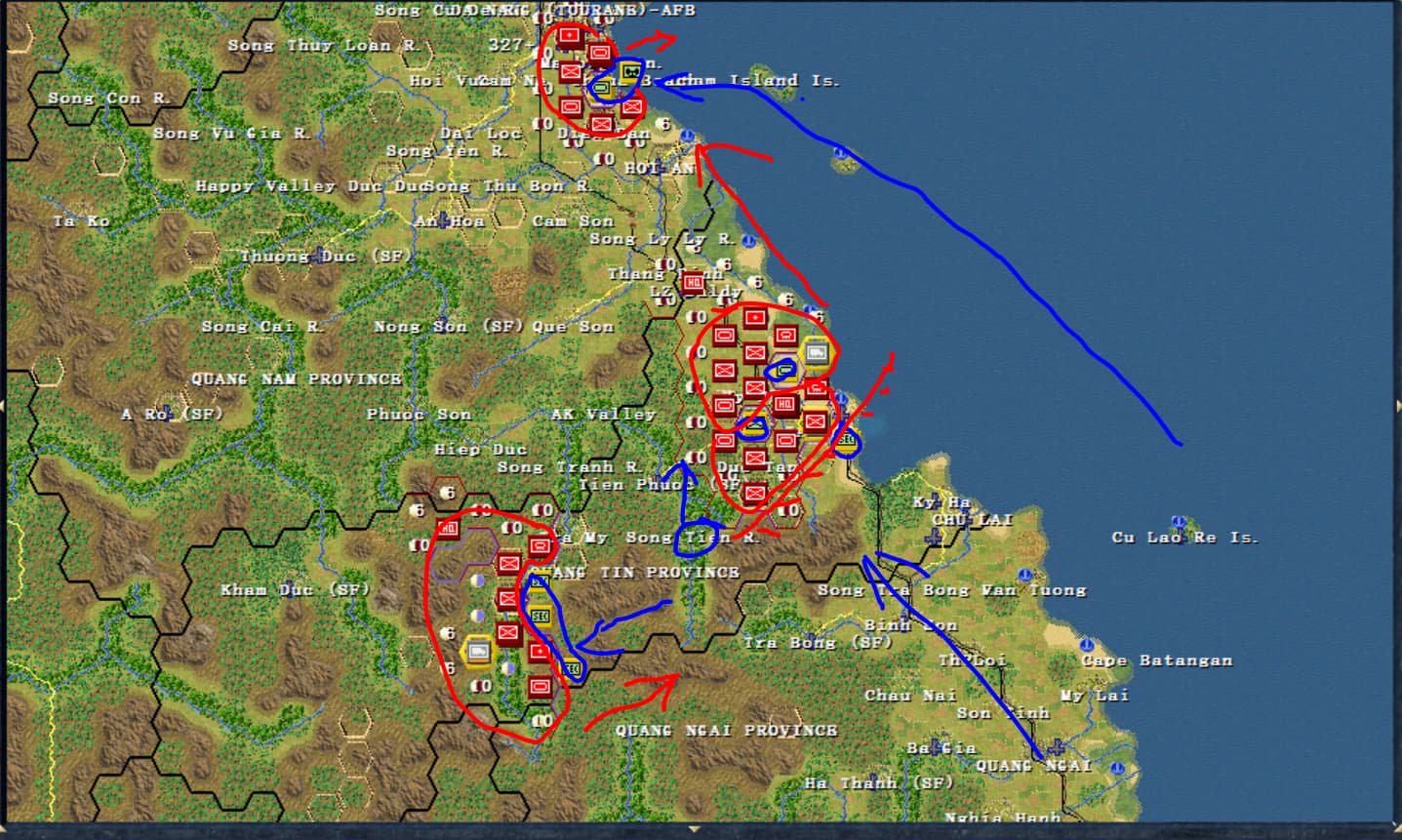Select the yellow armor unit below the barbell-symbol unit
Screen dimensions: 1402x840
[x=601, y=89]
